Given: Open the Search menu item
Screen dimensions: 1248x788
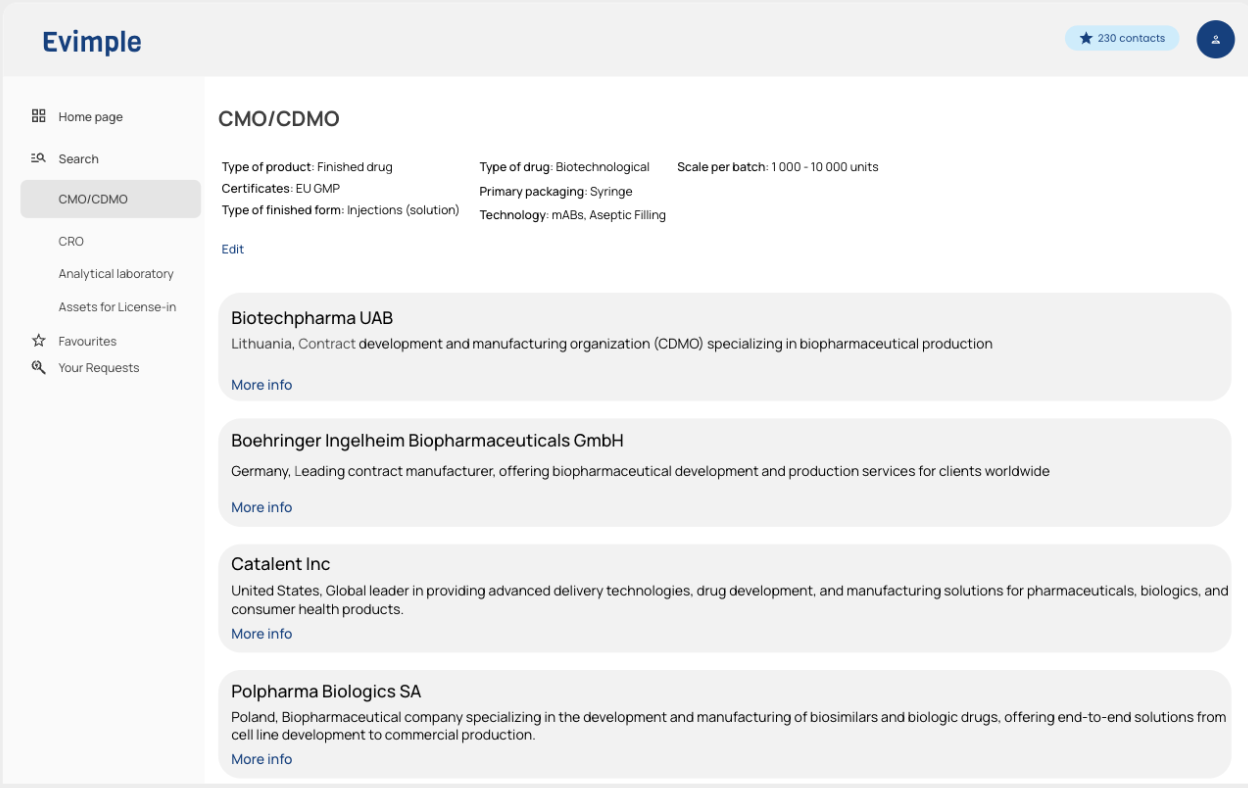Looking at the screenshot, I should tap(78, 159).
